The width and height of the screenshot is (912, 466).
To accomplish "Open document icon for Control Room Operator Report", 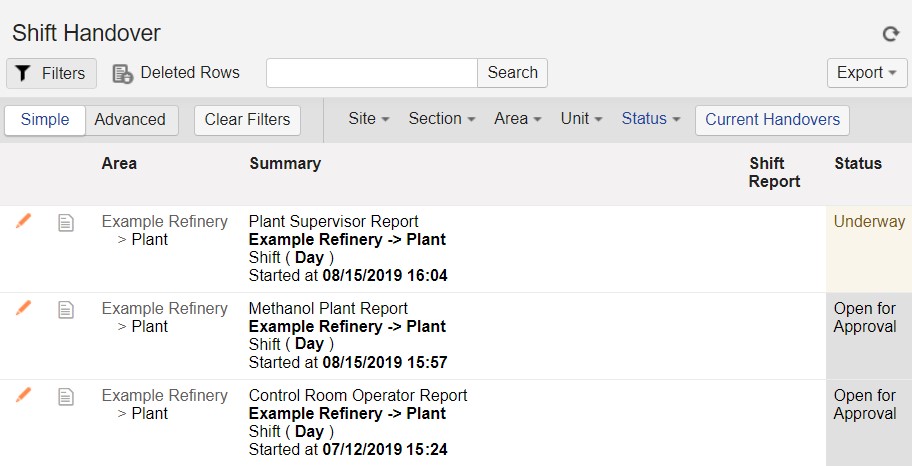I will click(66, 397).
